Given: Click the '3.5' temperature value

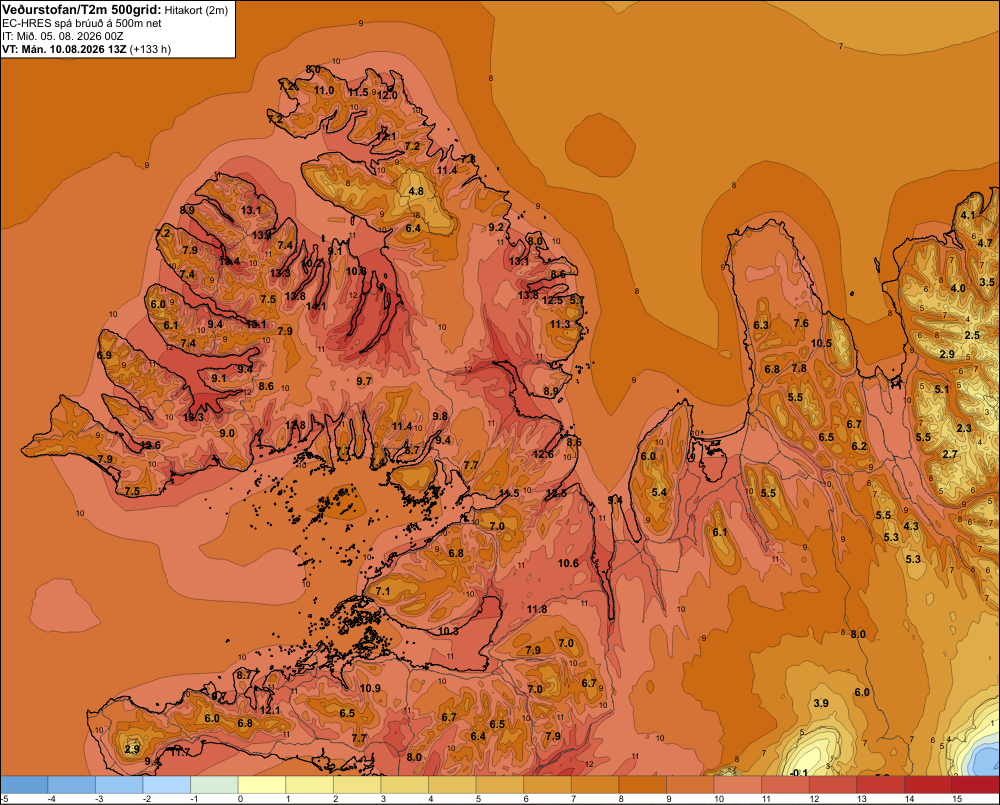Looking at the screenshot, I should pyautogui.click(x=987, y=282).
